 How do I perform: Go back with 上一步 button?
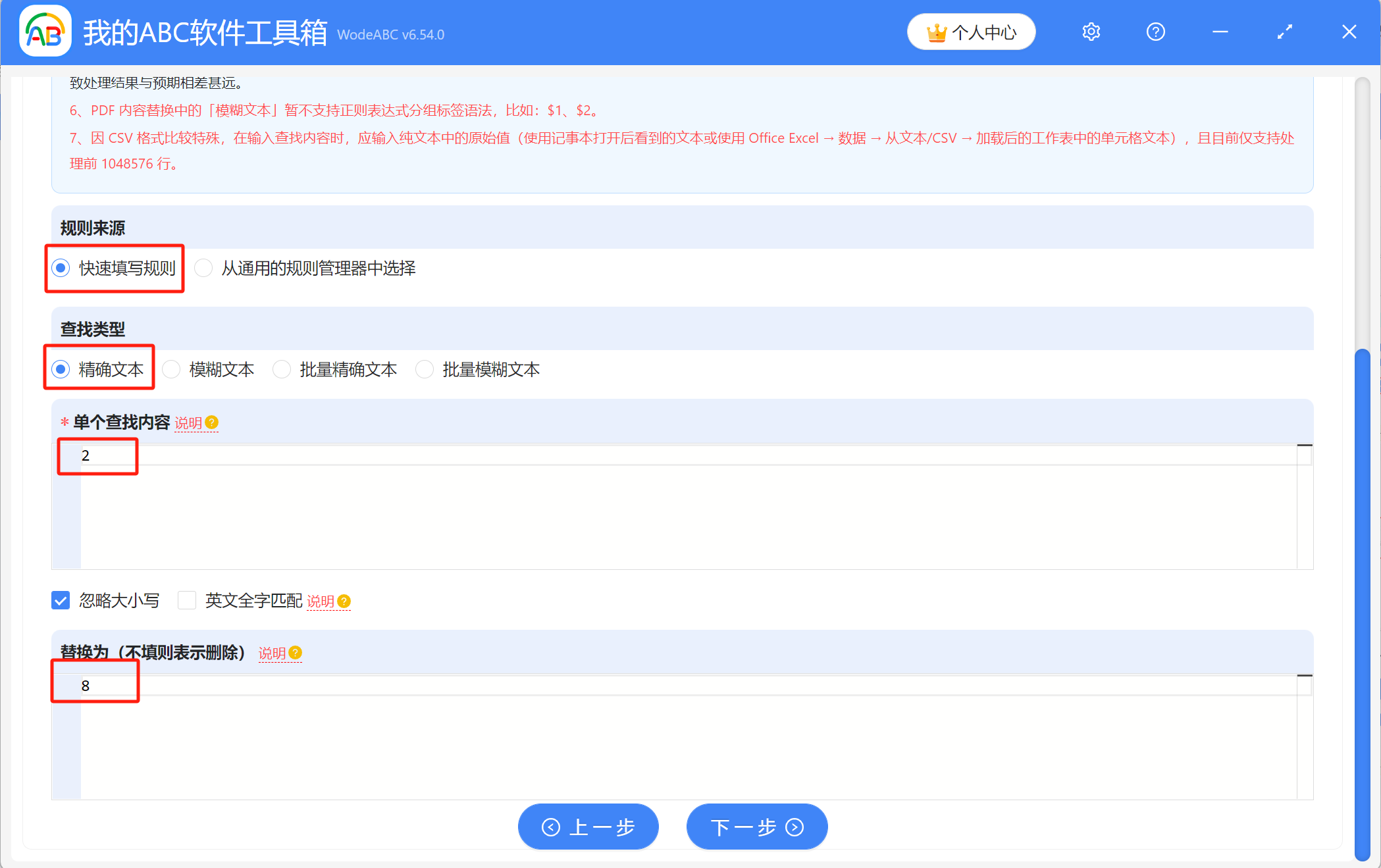pos(588,827)
